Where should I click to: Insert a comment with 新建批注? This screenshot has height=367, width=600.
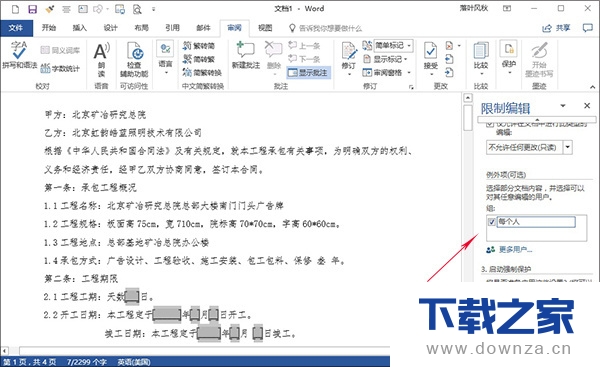tap(246, 55)
